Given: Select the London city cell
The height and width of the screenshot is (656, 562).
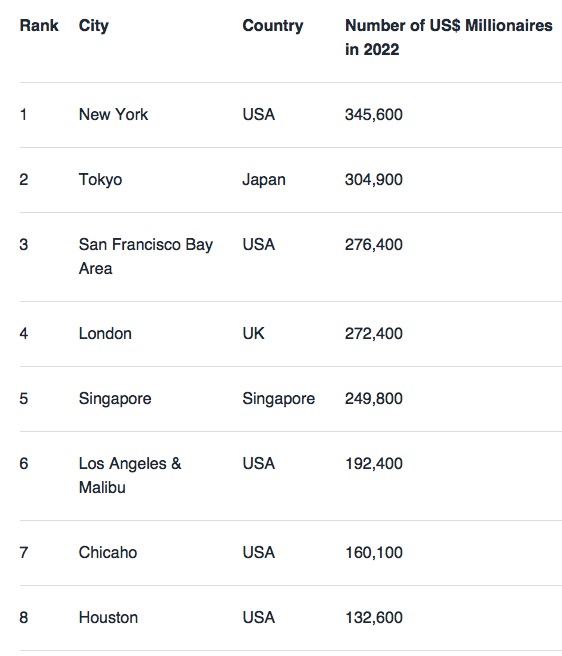Looking at the screenshot, I should click(x=105, y=333).
